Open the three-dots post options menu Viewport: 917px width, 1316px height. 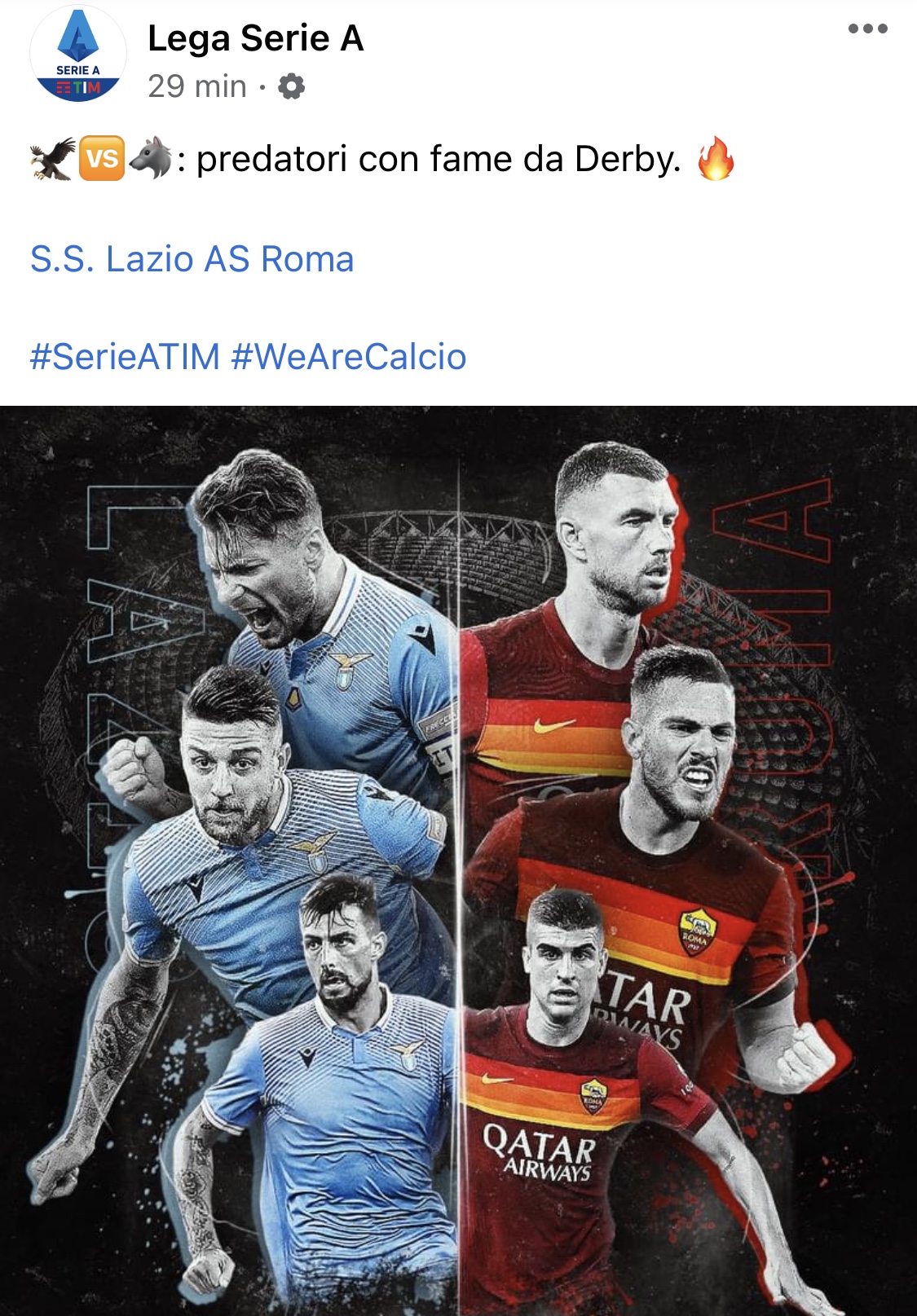(x=867, y=29)
